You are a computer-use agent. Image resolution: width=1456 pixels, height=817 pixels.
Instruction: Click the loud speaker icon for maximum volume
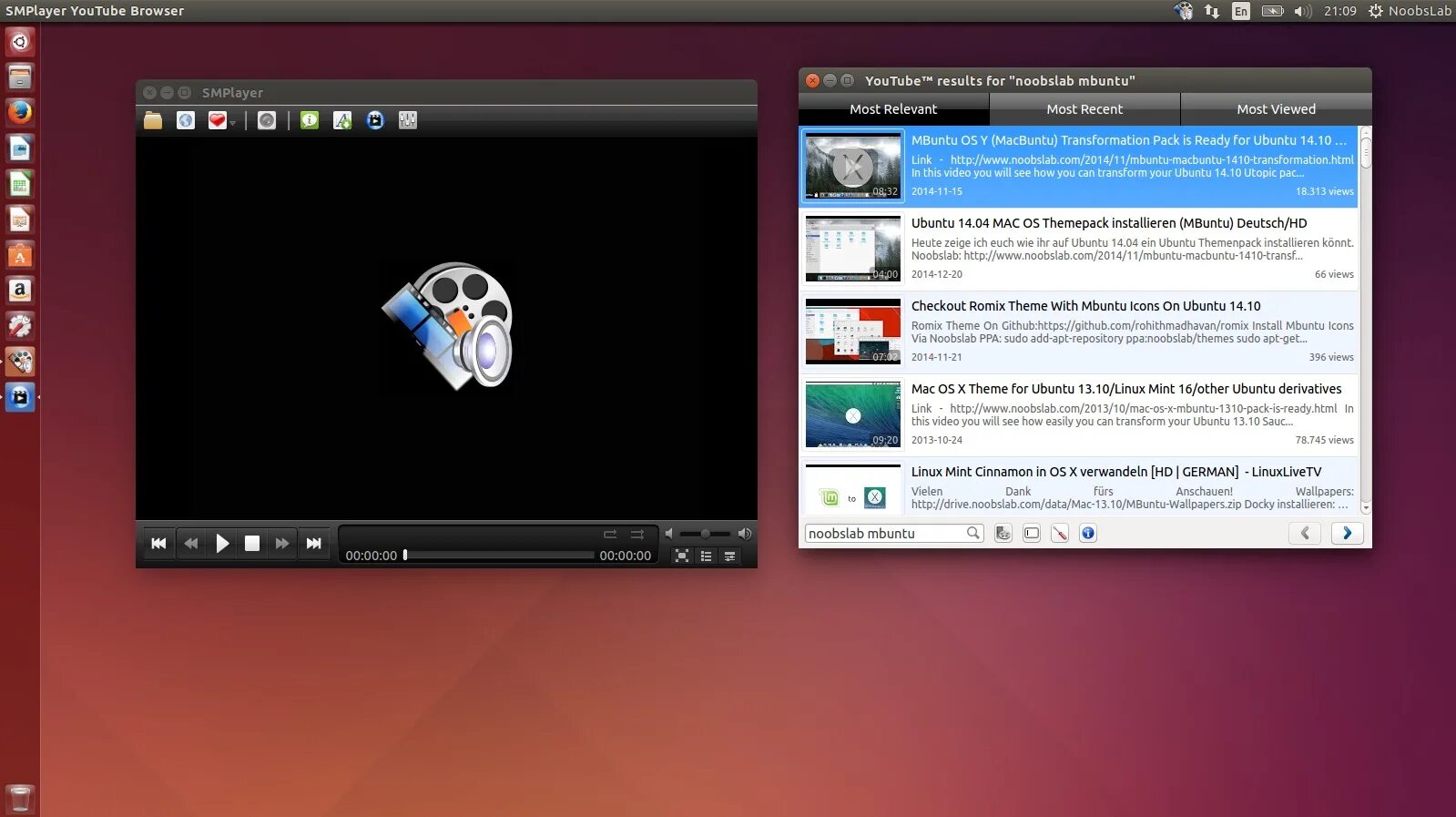[x=745, y=534]
